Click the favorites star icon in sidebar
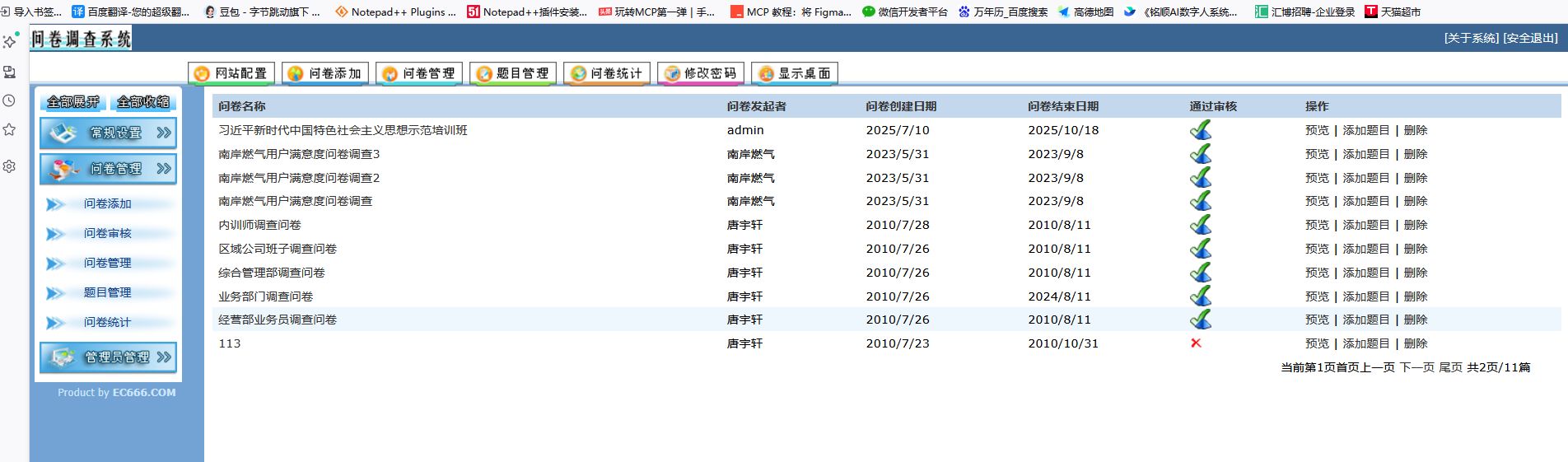The width and height of the screenshot is (1568, 462). pyautogui.click(x=9, y=129)
